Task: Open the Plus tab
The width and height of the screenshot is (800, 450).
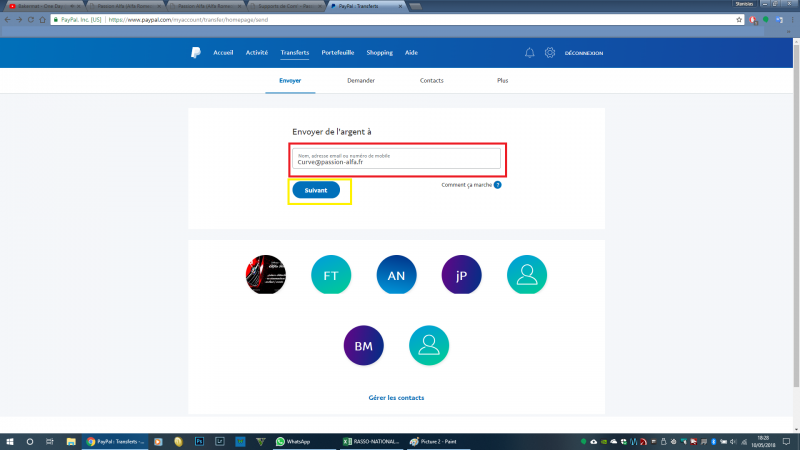Action: (x=502, y=80)
